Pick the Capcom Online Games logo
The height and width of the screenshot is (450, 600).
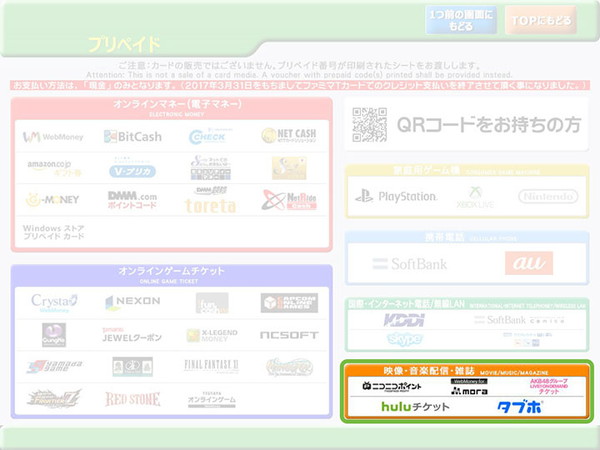pyautogui.click(x=289, y=303)
